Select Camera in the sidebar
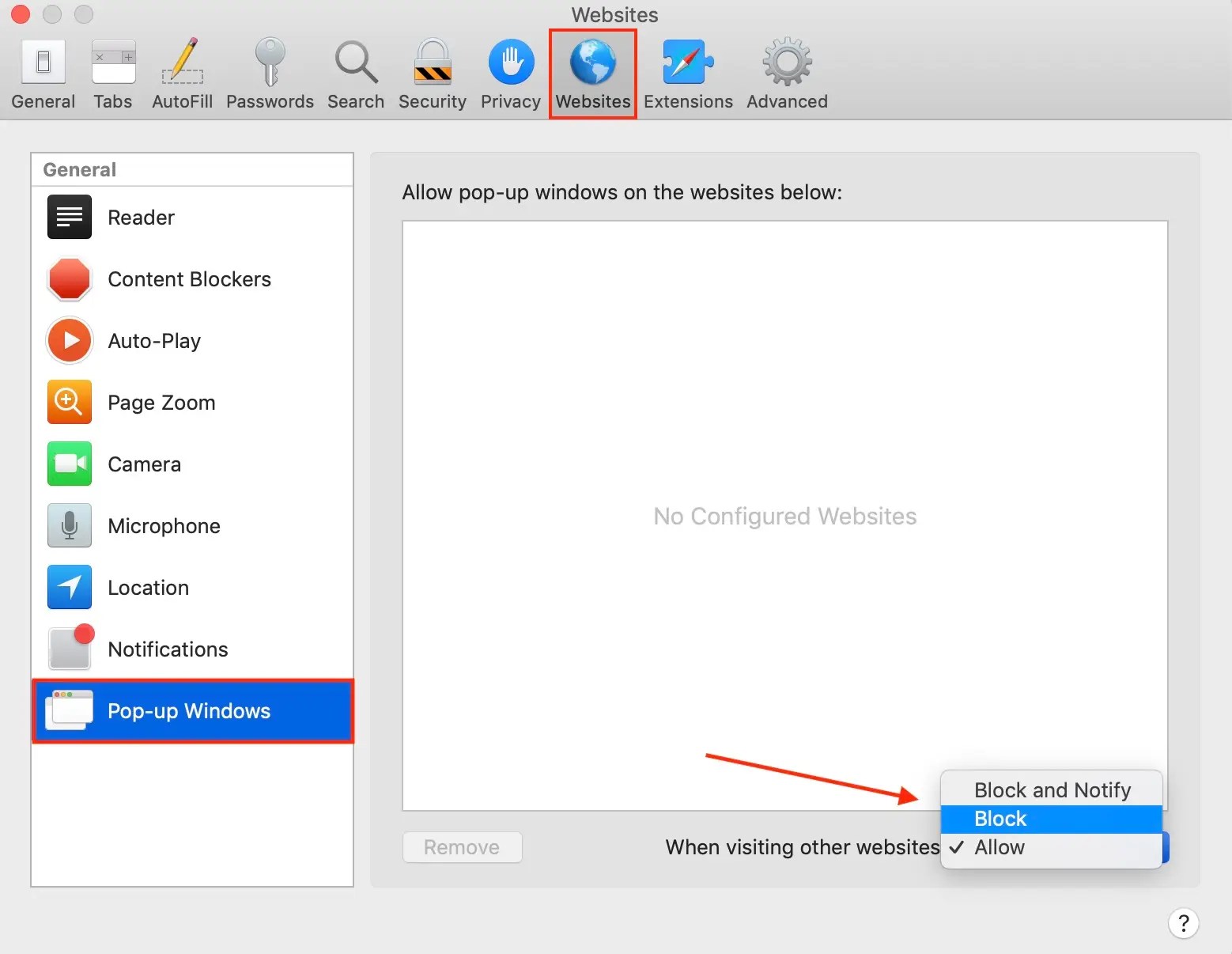1232x954 pixels. coord(192,464)
